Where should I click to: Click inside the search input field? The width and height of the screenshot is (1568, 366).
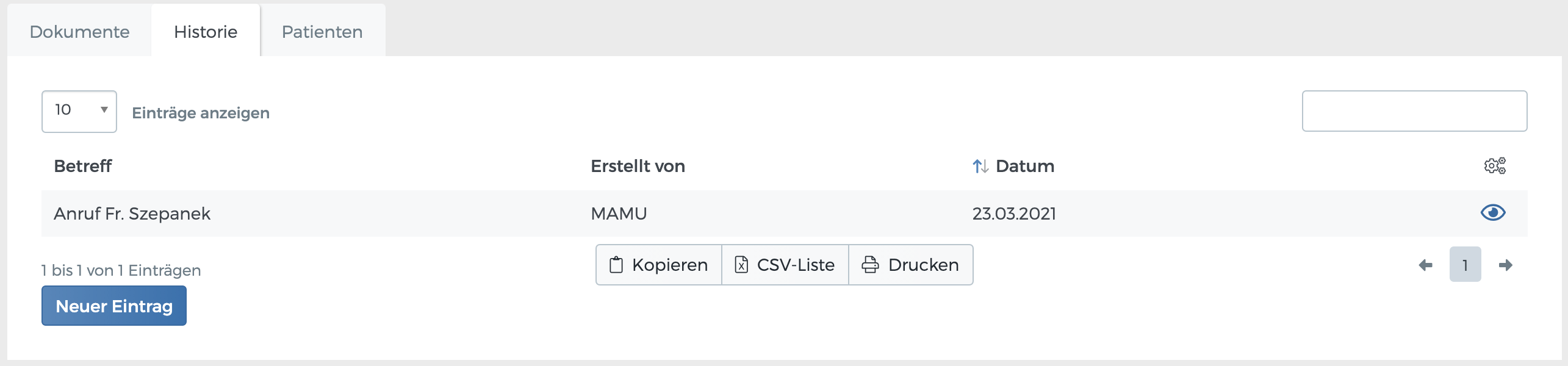1414,110
